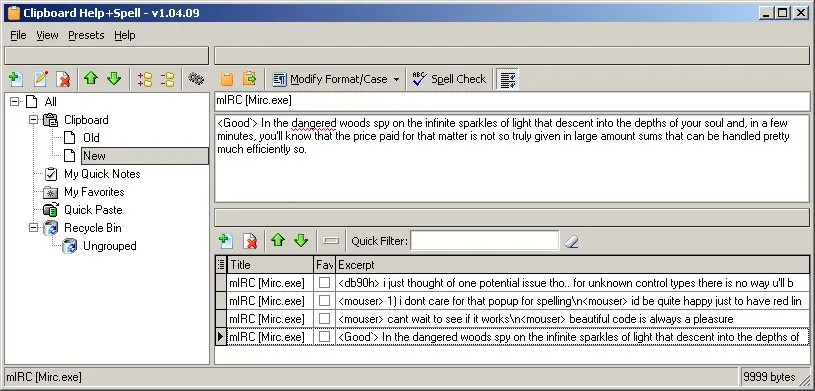This screenshot has width=815, height=391.
Task: Select row with db90h excerpt
Action: pos(572,283)
